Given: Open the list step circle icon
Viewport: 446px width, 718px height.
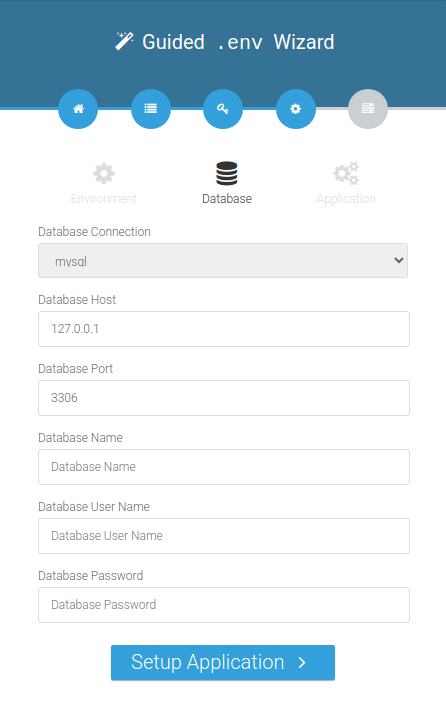Looking at the screenshot, I should (x=151, y=109).
